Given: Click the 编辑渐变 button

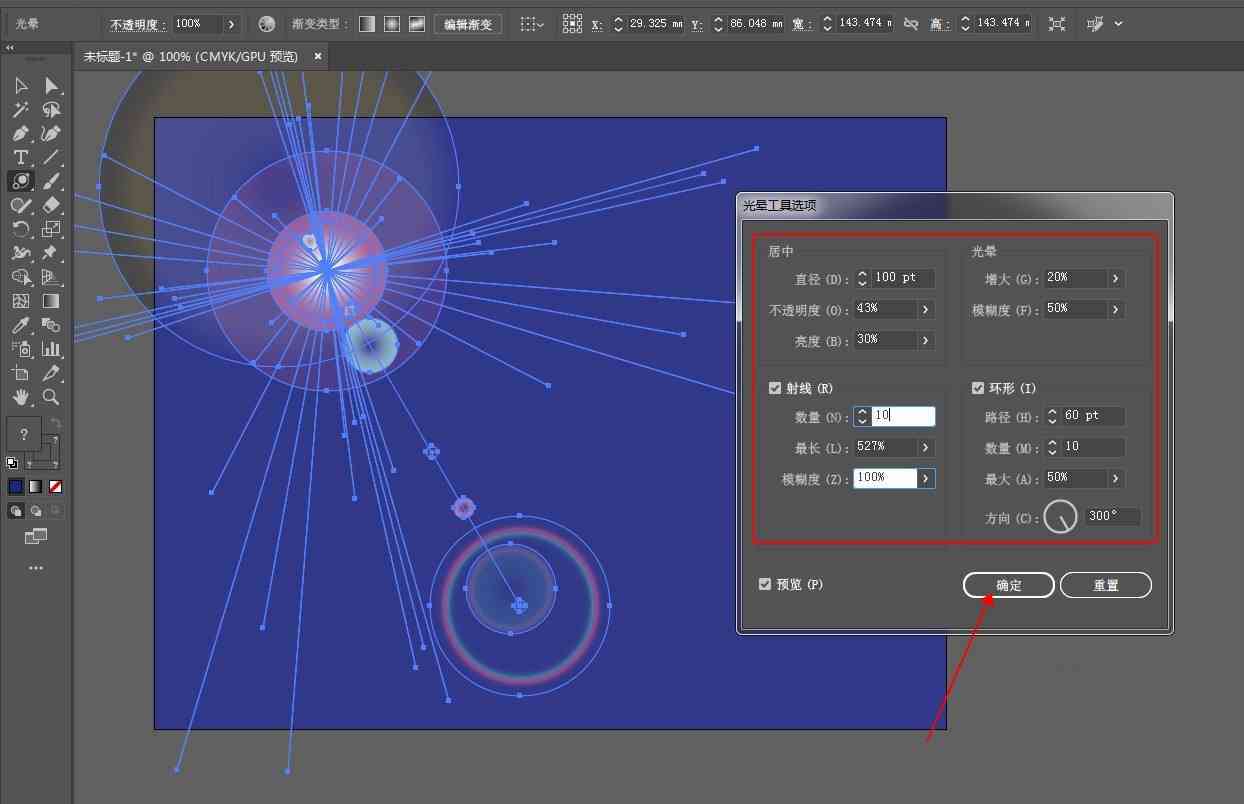Looking at the screenshot, I should coord(468,23).
